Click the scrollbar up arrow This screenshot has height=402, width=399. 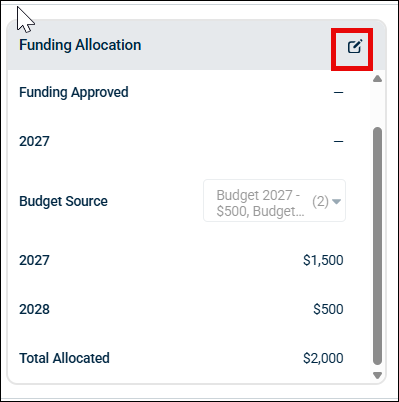(x=377, y=79)
